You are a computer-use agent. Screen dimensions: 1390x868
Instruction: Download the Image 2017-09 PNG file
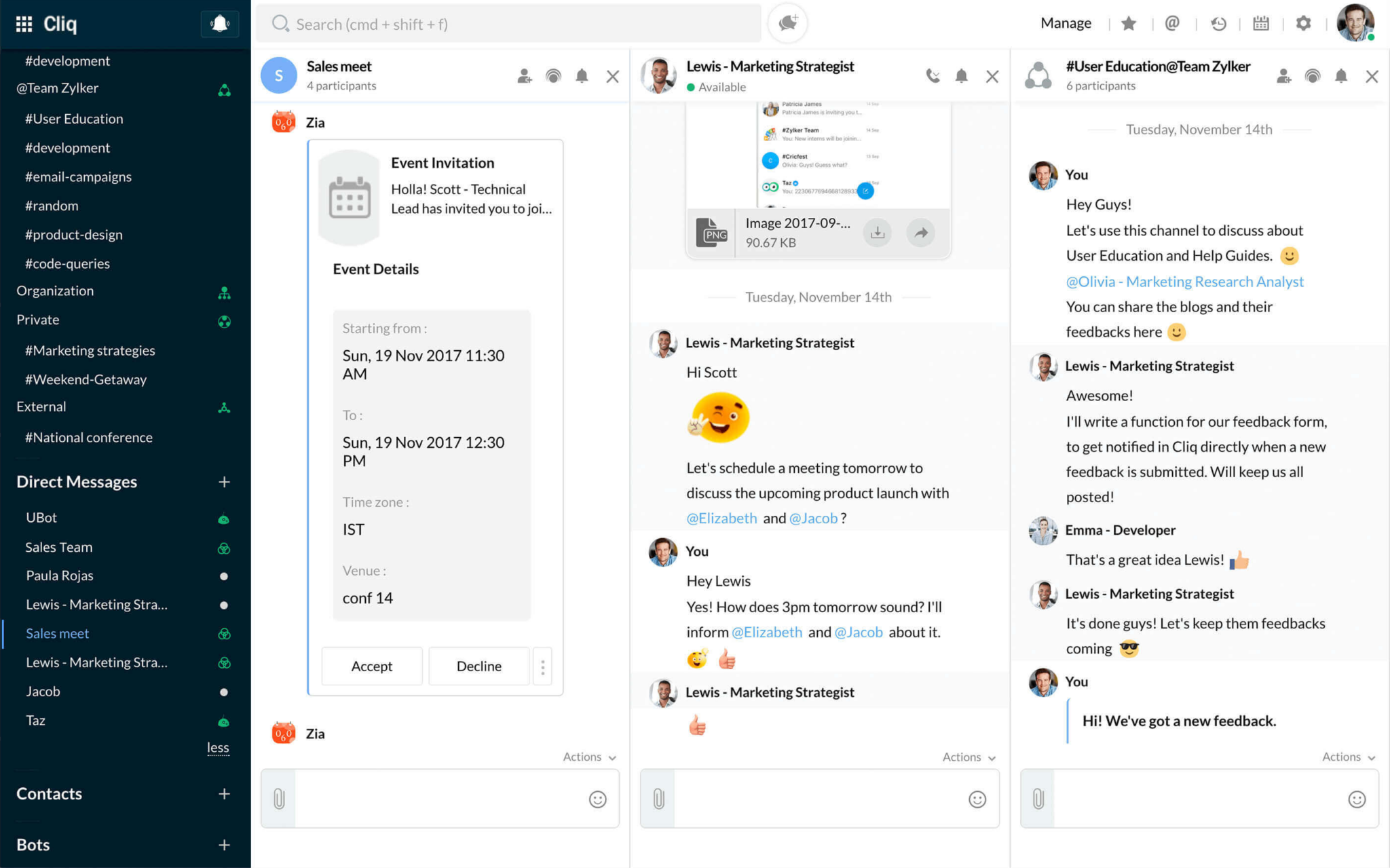click(x=878, y=233)
